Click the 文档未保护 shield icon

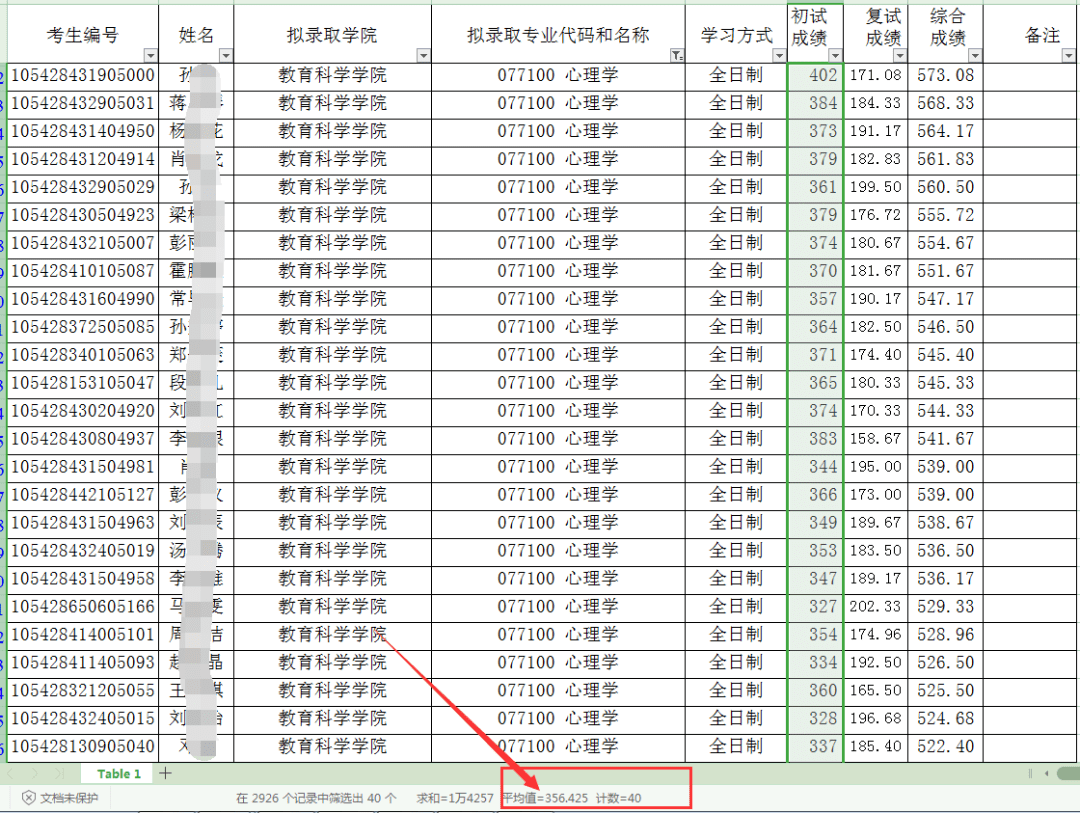pyautogui.click(x=28, y=798)
